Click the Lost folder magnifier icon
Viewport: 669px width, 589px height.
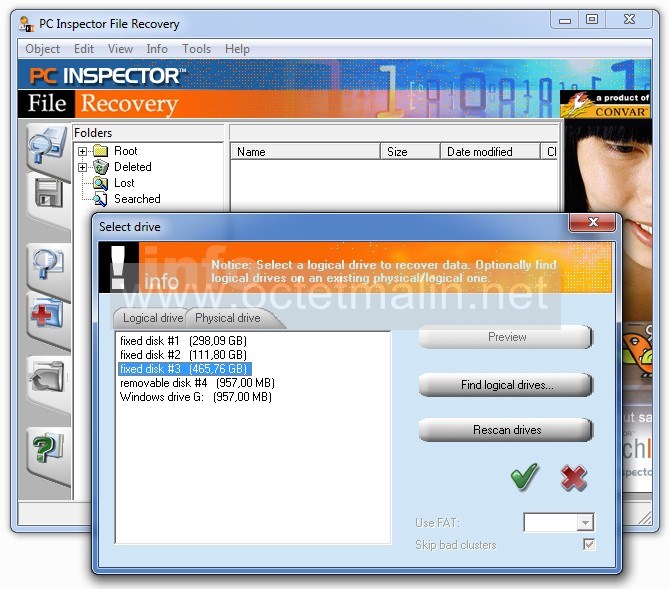pyautogui.click(x=100, y=183)
